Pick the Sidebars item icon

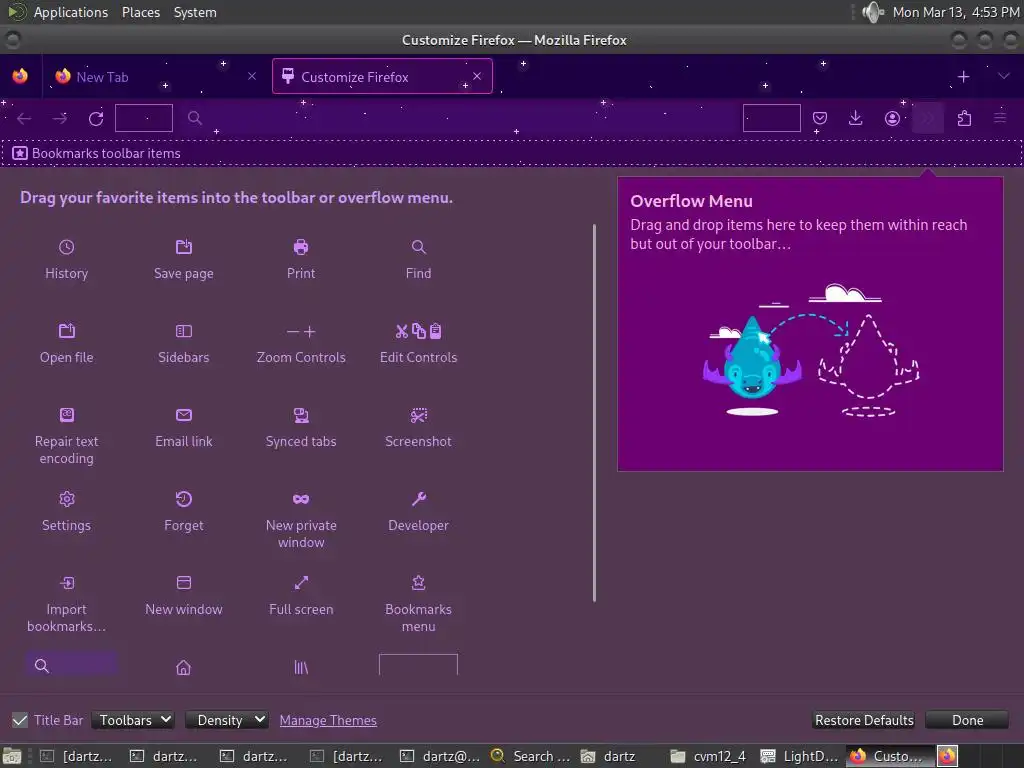[x=184, y=331]
